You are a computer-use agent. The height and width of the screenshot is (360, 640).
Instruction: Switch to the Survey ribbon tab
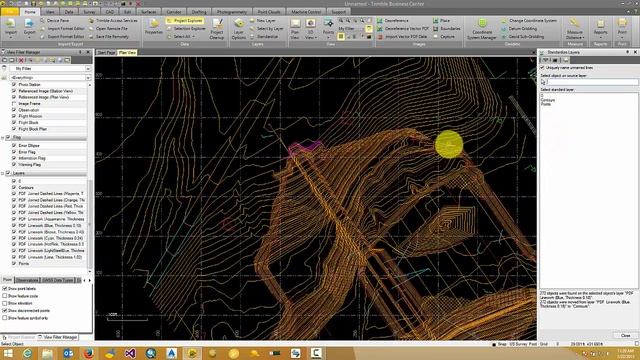tap(89, 12)
